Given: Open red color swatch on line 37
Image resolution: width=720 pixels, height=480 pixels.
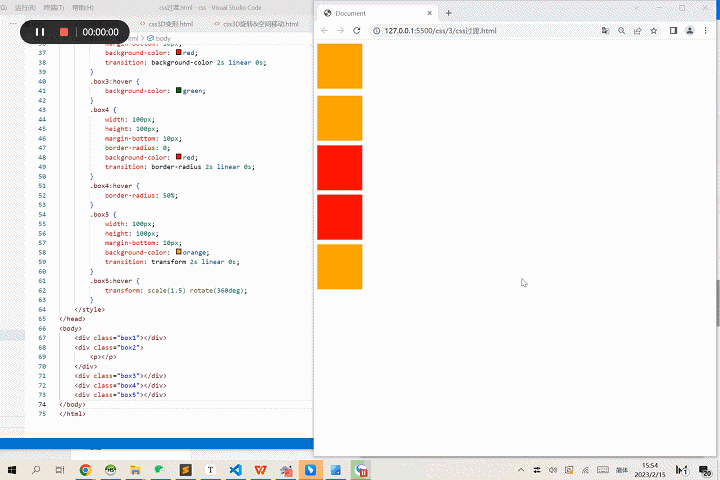Looking at the screenshot, I should tap(179, 52).
